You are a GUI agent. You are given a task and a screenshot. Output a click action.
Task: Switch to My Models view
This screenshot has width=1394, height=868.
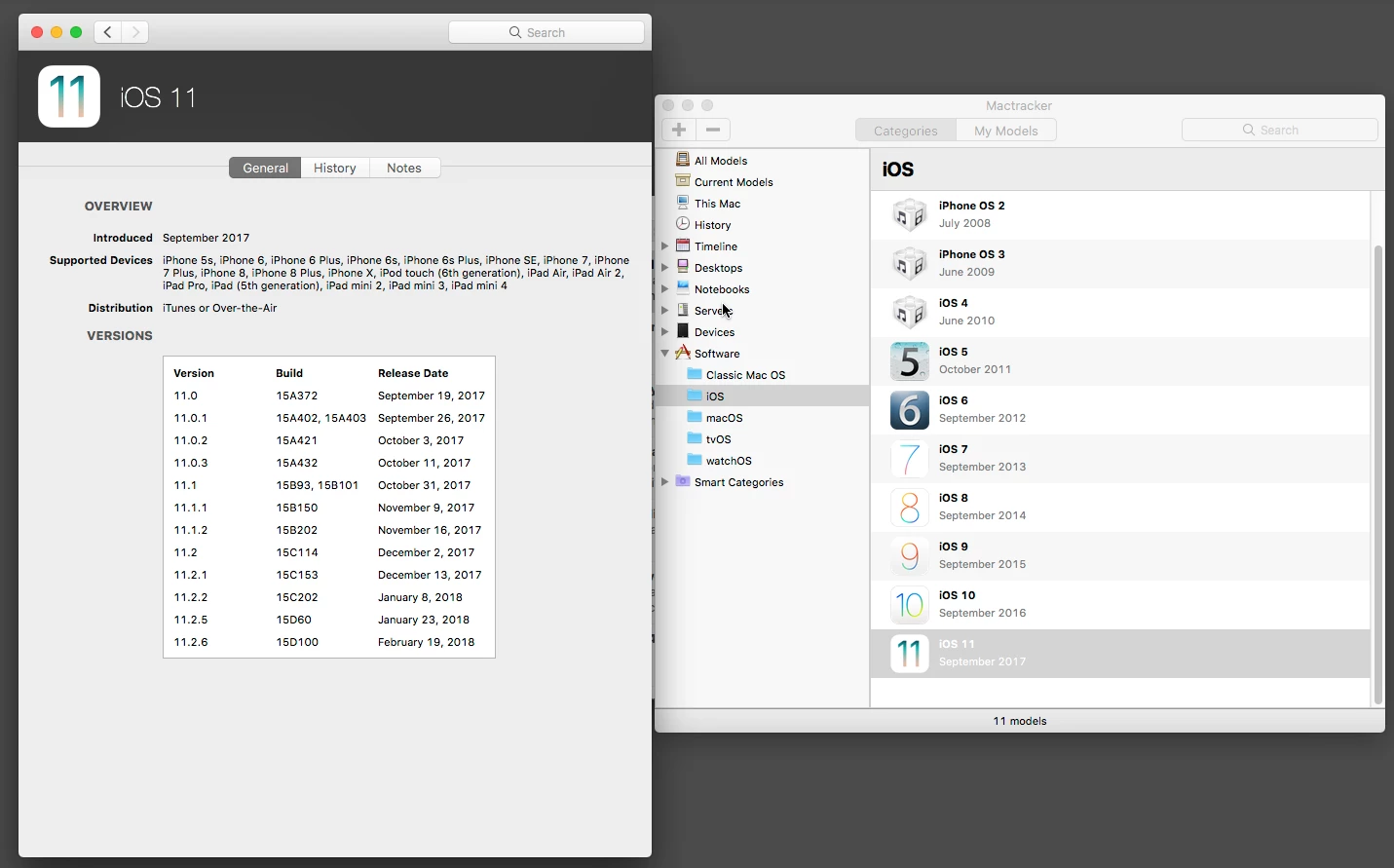click(x=1006, y=131)
